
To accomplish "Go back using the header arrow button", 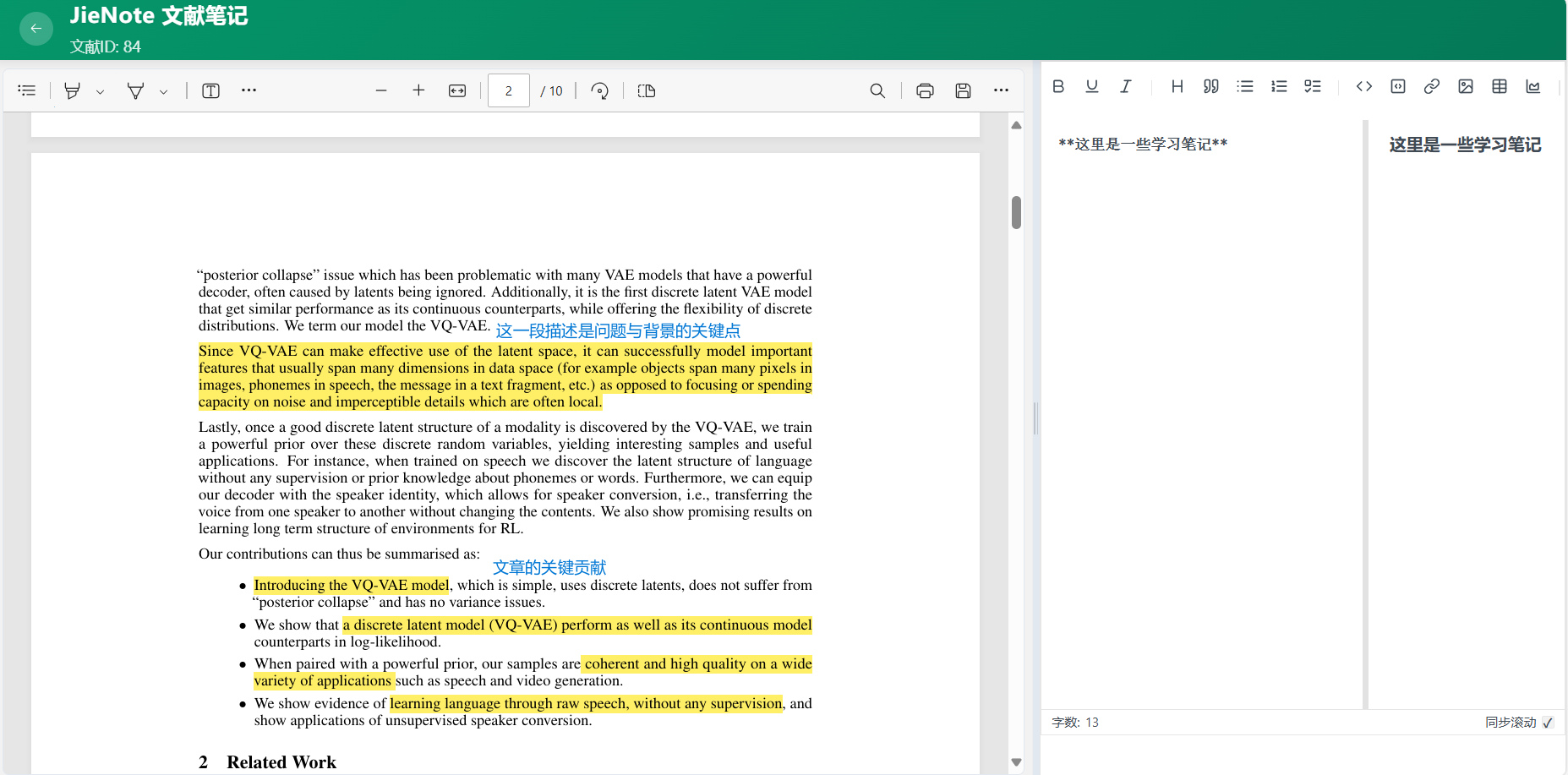I will pos(36,29).
